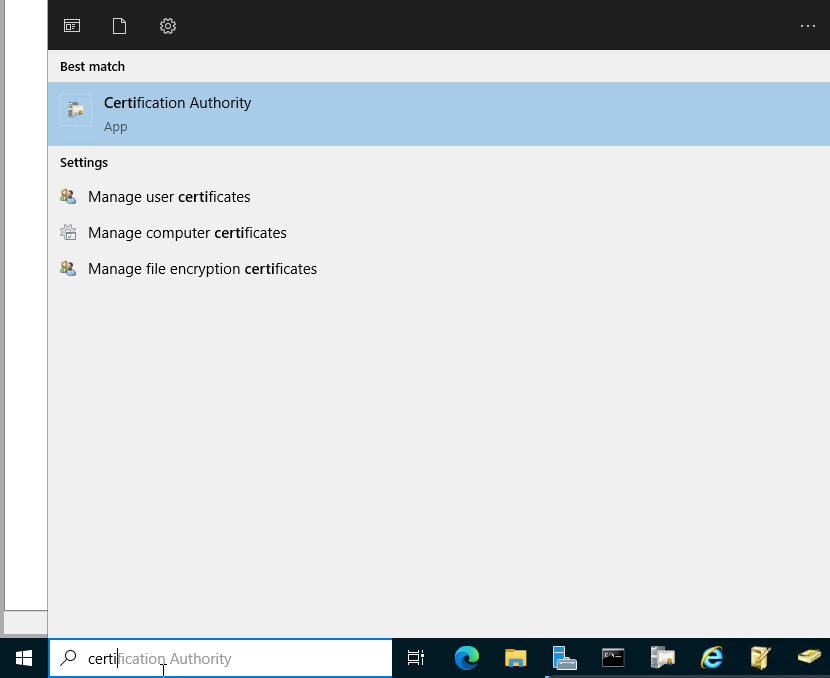This screenshot has height=678, width=830.
Task: Filter search results by Settings gear
Action: (x=168, y=26)
